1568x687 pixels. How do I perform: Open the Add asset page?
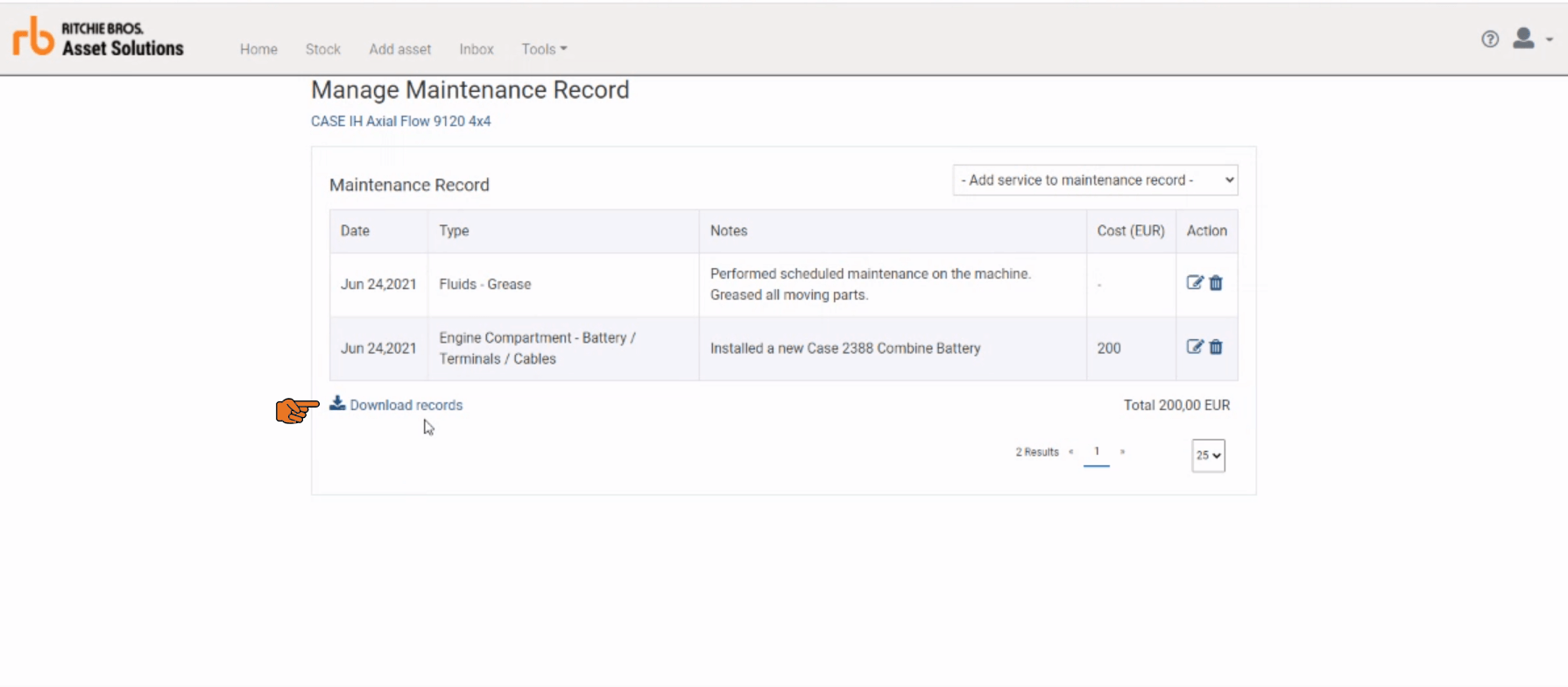tap(400, 49)
